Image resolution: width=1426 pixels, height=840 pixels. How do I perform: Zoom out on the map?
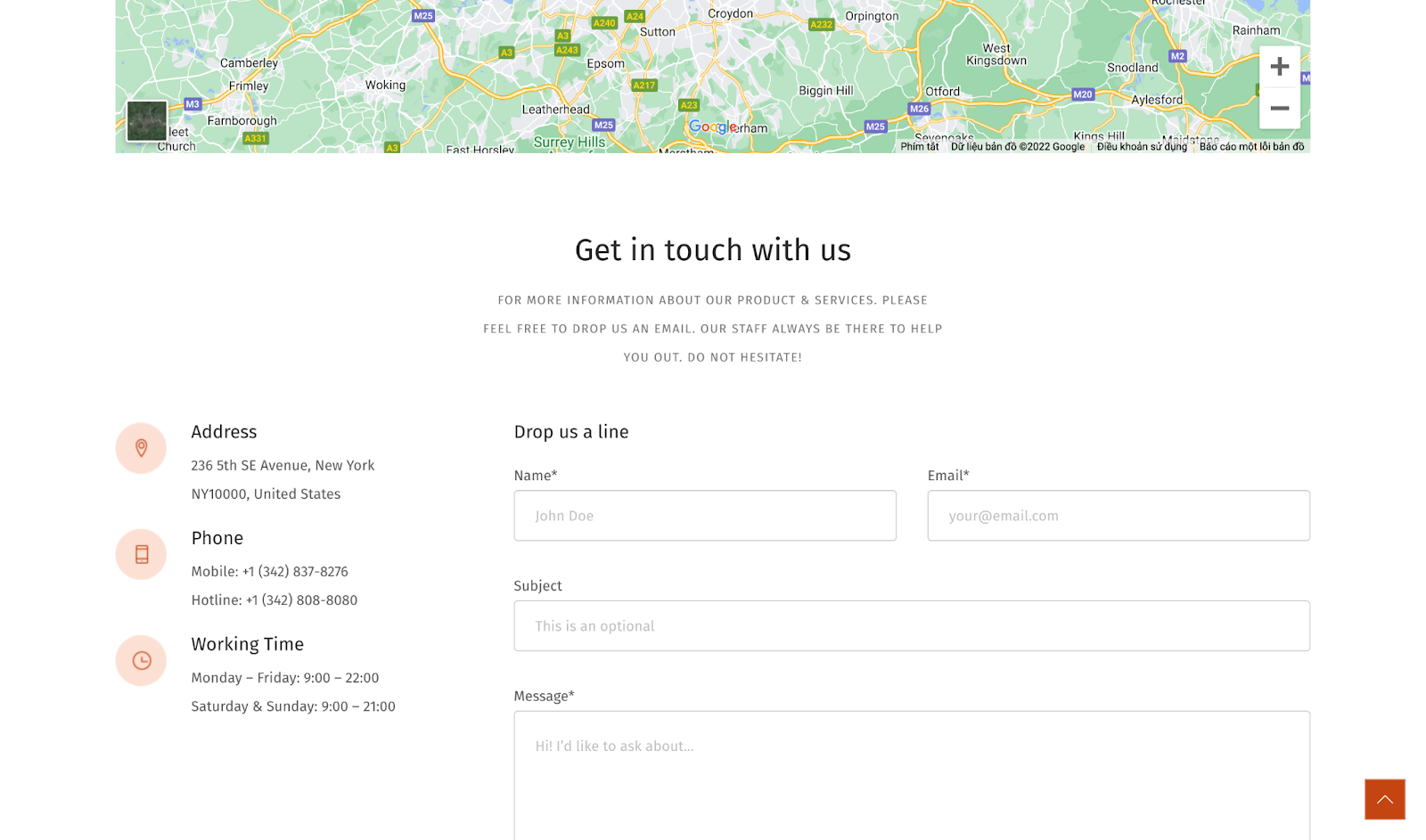tap(1279, 108)
